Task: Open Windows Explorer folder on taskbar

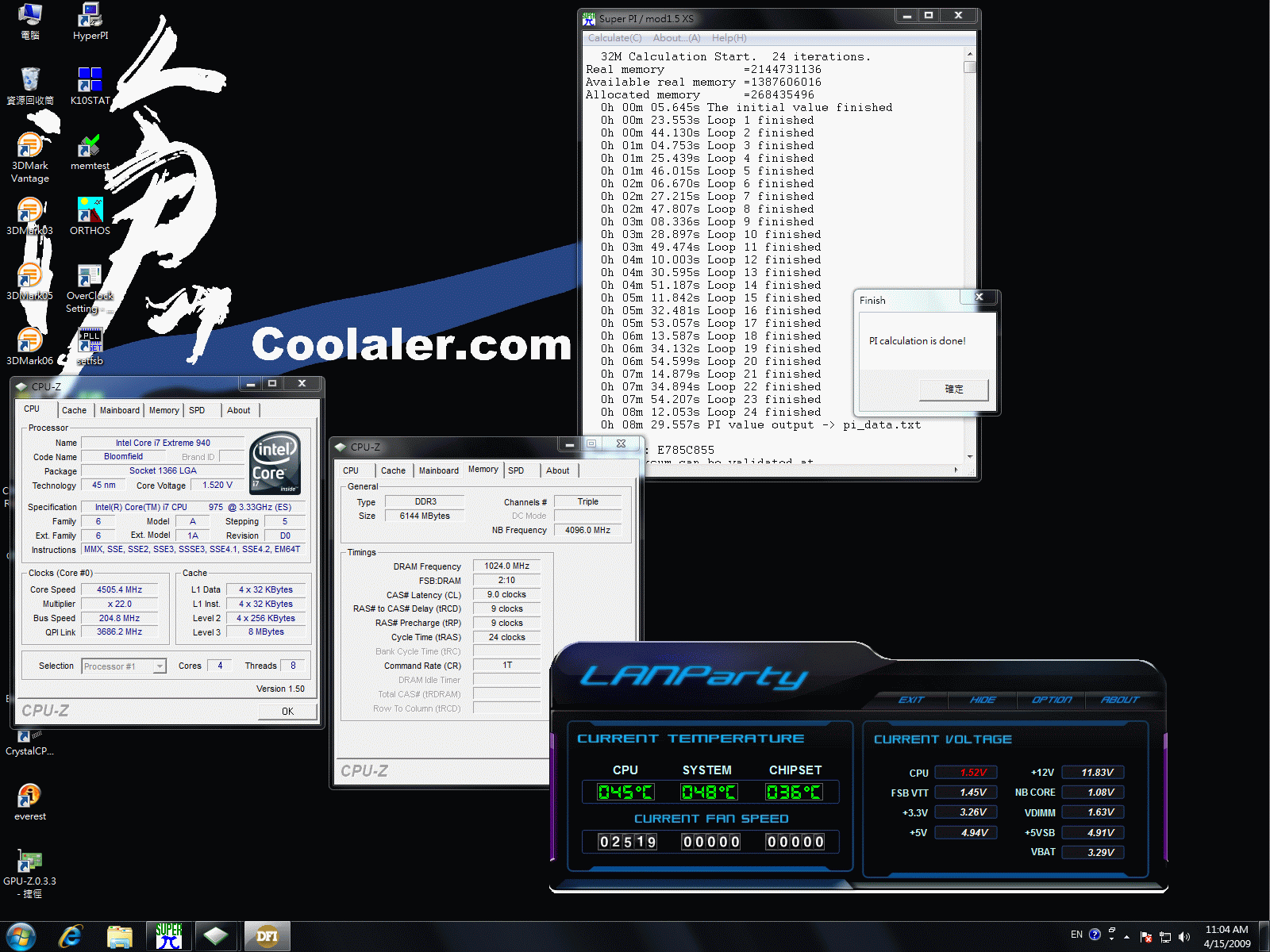Action: tap(120, 937)
